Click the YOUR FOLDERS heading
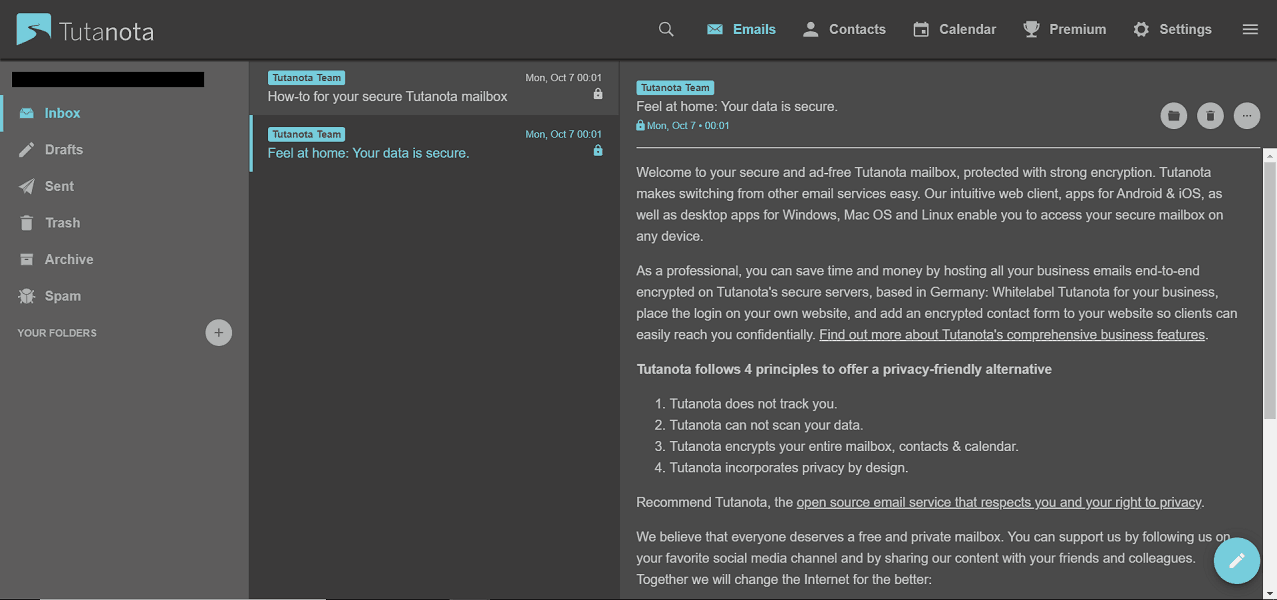This screenshot has width=1277, height=600. (57, 333)
